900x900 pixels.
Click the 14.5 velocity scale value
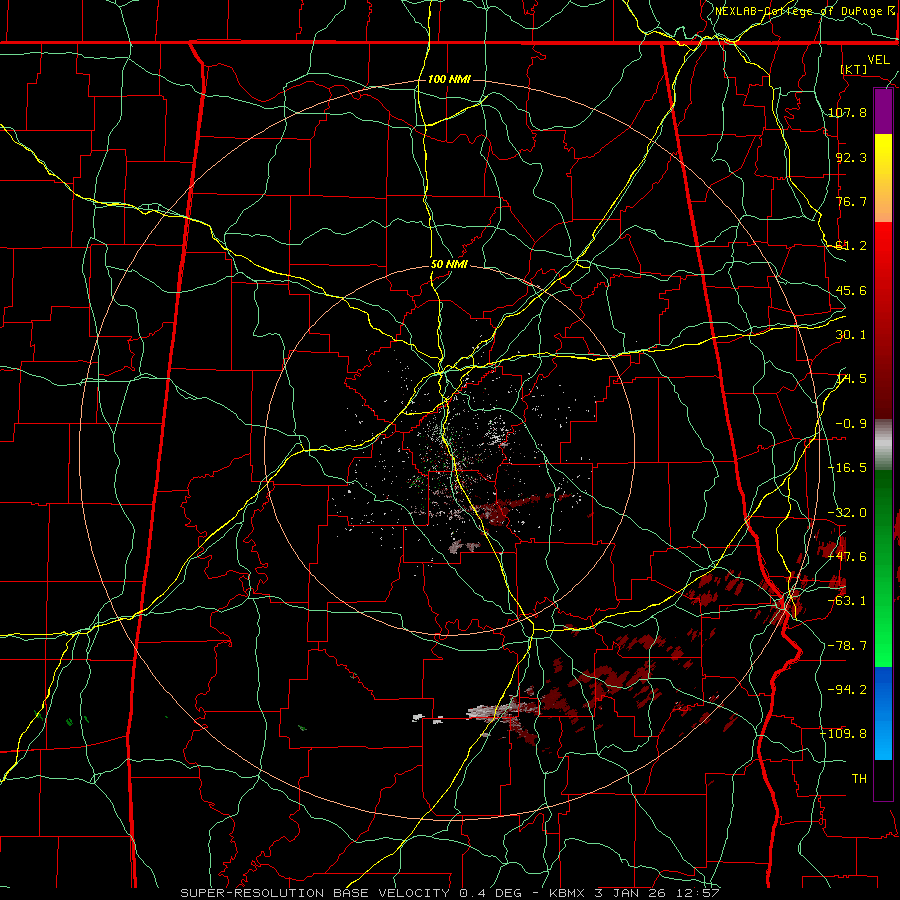click(851, 379)
